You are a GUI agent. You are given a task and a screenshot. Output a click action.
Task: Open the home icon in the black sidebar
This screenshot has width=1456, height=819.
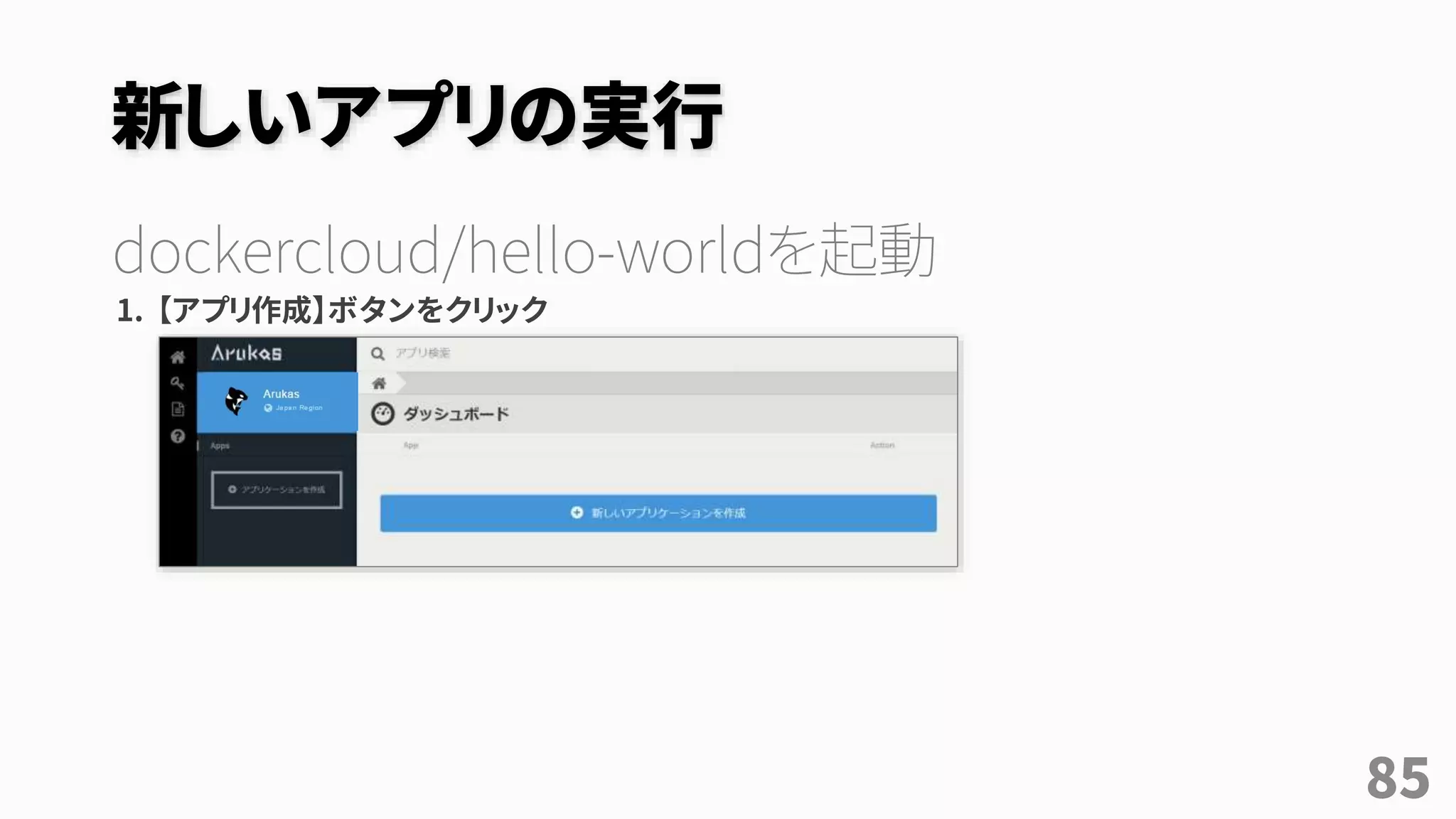pyautogui.click(x=178, y=357)
